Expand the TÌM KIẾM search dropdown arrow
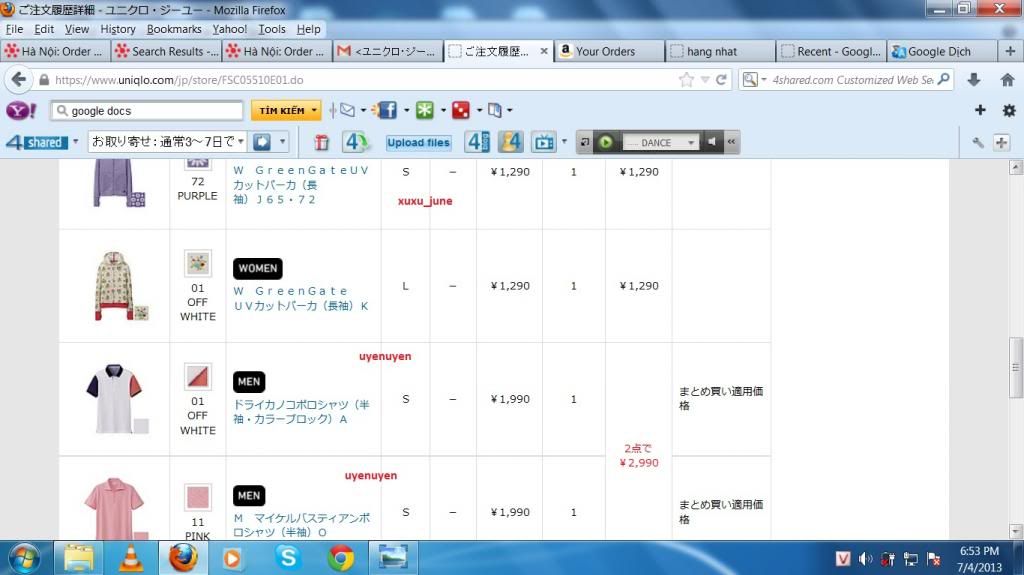1024x575 pixels. click(x=314, y=110)
